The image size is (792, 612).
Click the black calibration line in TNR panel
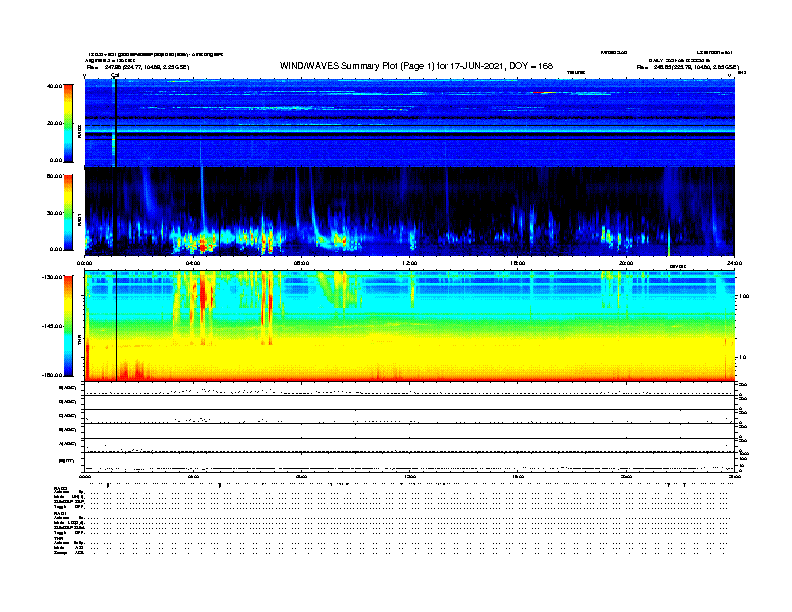tap(117, 326)
